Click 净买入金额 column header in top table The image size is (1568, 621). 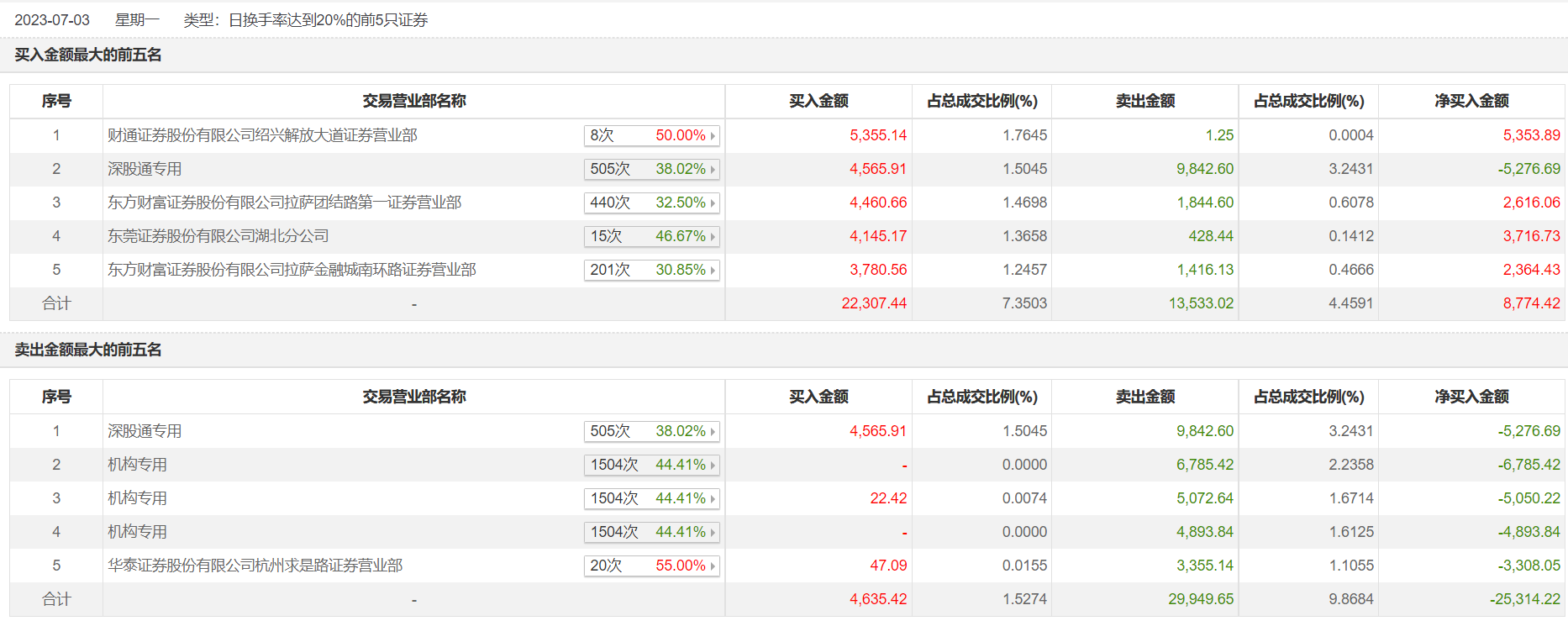click(1471, 101)
